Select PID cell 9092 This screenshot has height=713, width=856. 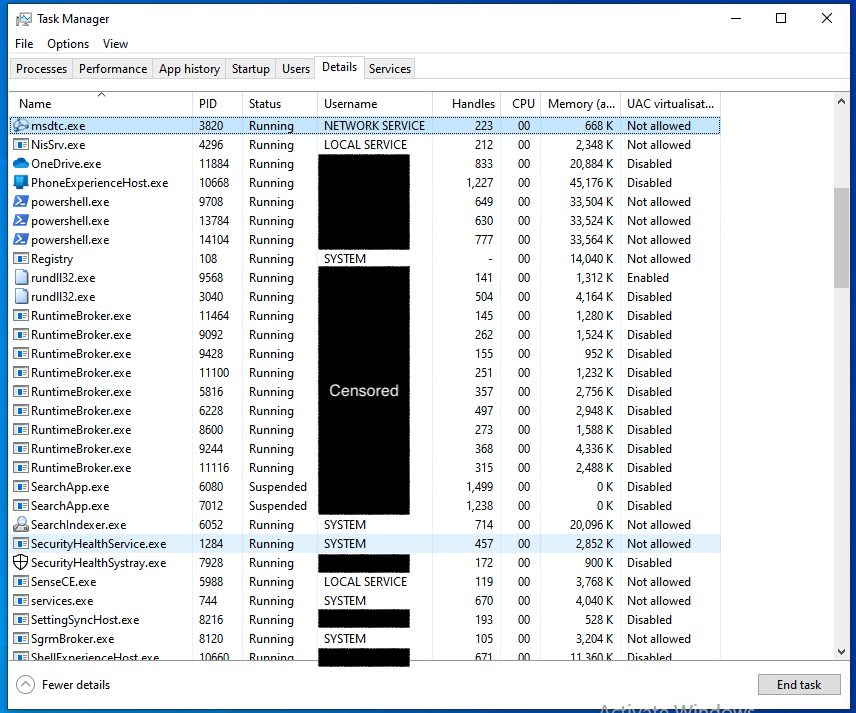pyautogui.click(x=211, y=335)
